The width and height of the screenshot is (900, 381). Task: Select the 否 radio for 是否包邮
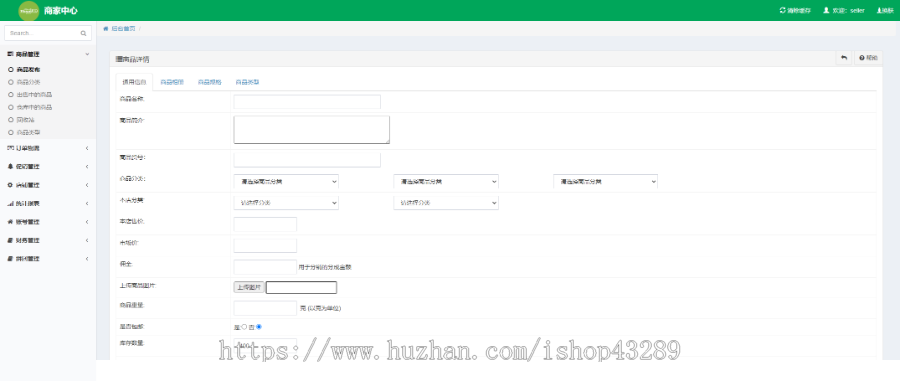point(259,326)
